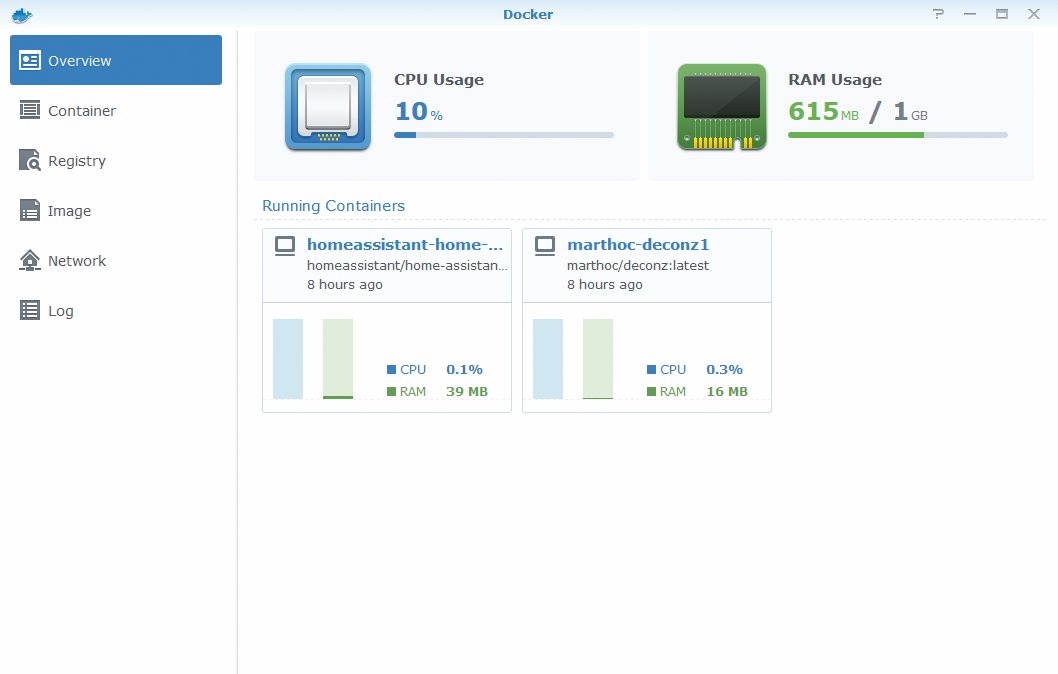Viewport: 1058px width, 674px height.
Task: Click homeassistant's green RAM legend swatch
Action: (391, 391)
